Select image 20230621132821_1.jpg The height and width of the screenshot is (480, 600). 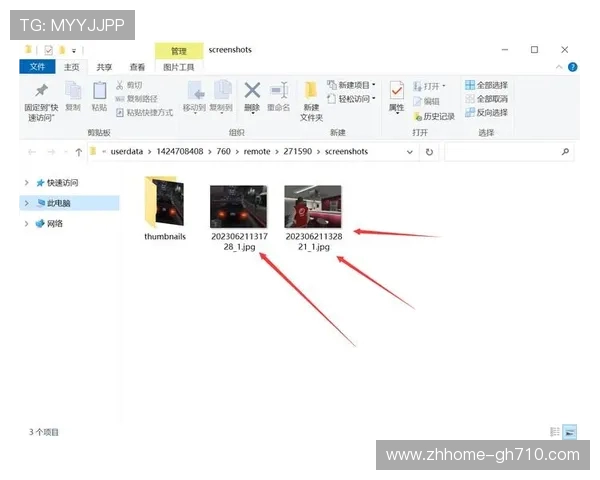(313, 218)
